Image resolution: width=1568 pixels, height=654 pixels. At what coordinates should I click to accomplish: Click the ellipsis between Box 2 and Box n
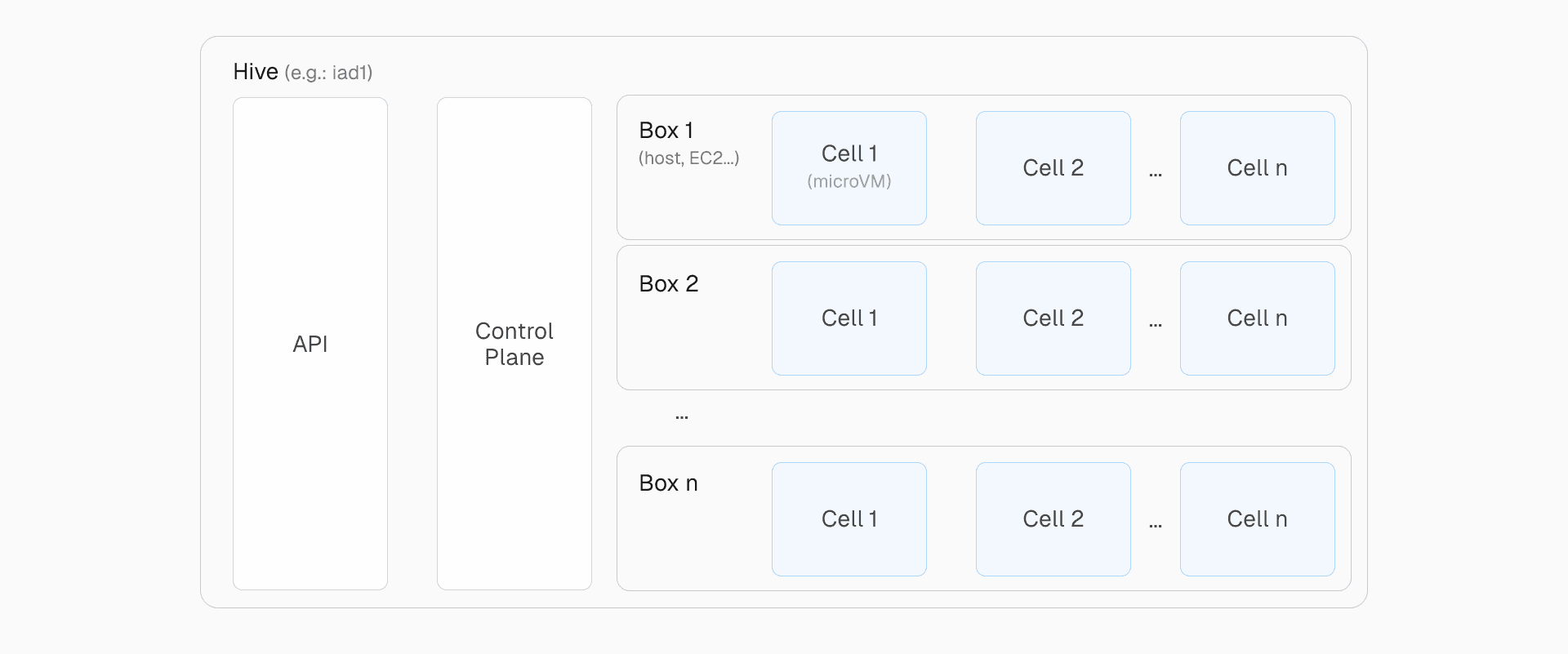pos(682,417)
